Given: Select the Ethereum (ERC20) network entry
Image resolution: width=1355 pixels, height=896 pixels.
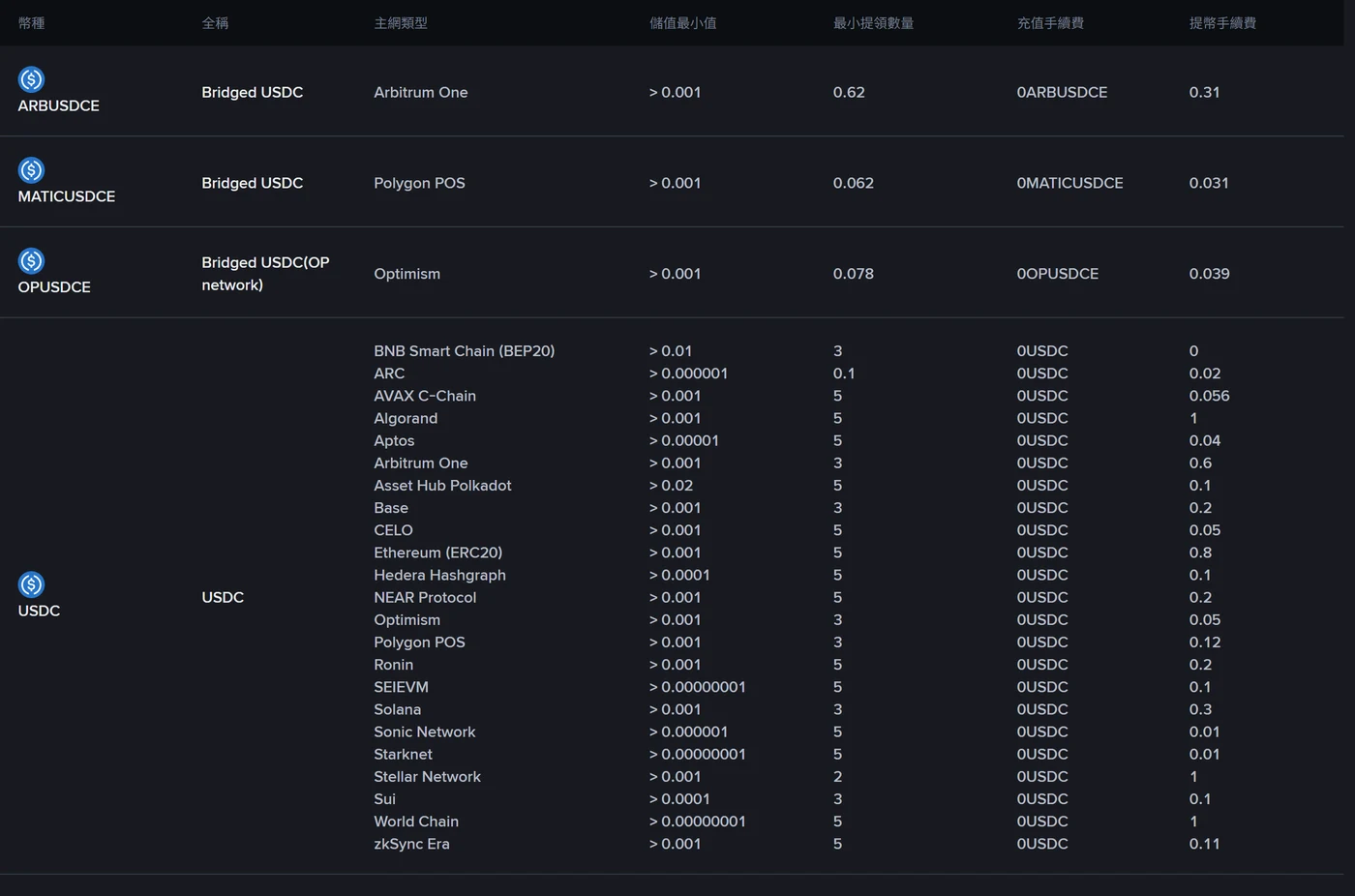Looking at the screenshot, I should (x=438, y=553).
